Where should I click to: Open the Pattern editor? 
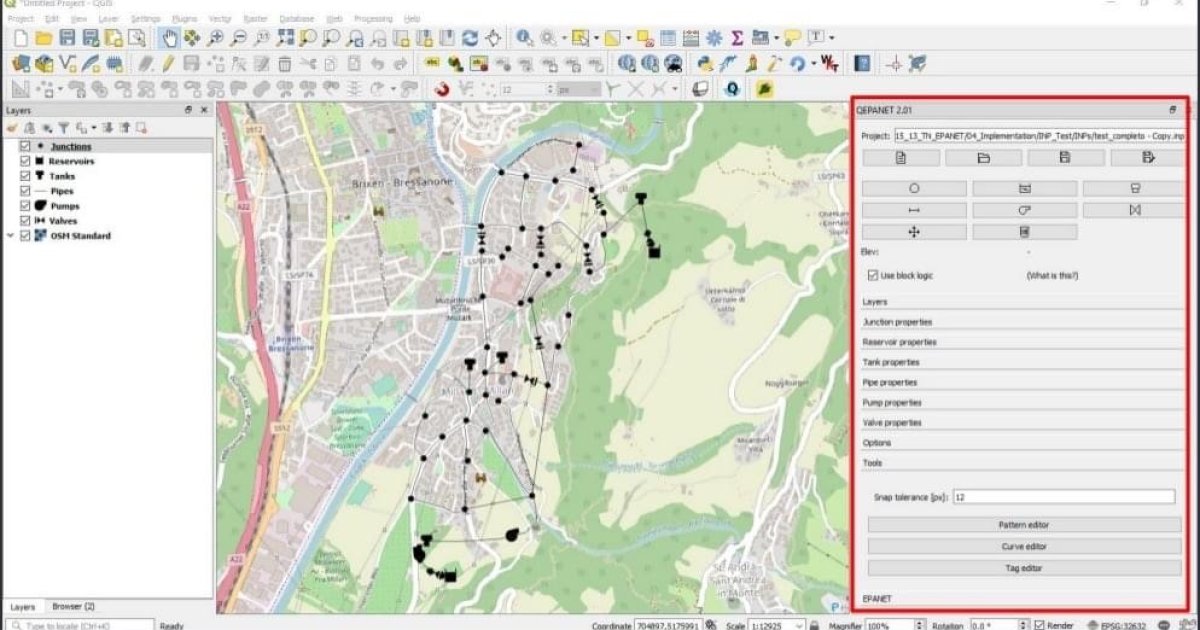point(1023,525)
